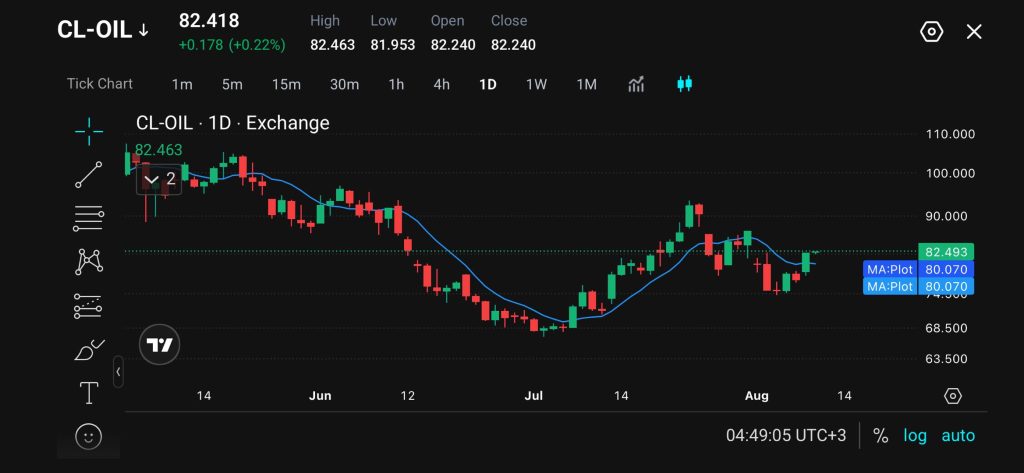Click the 82.463 legend value
The width and height of the screenshot is (1024, 473).
[159, 150]
